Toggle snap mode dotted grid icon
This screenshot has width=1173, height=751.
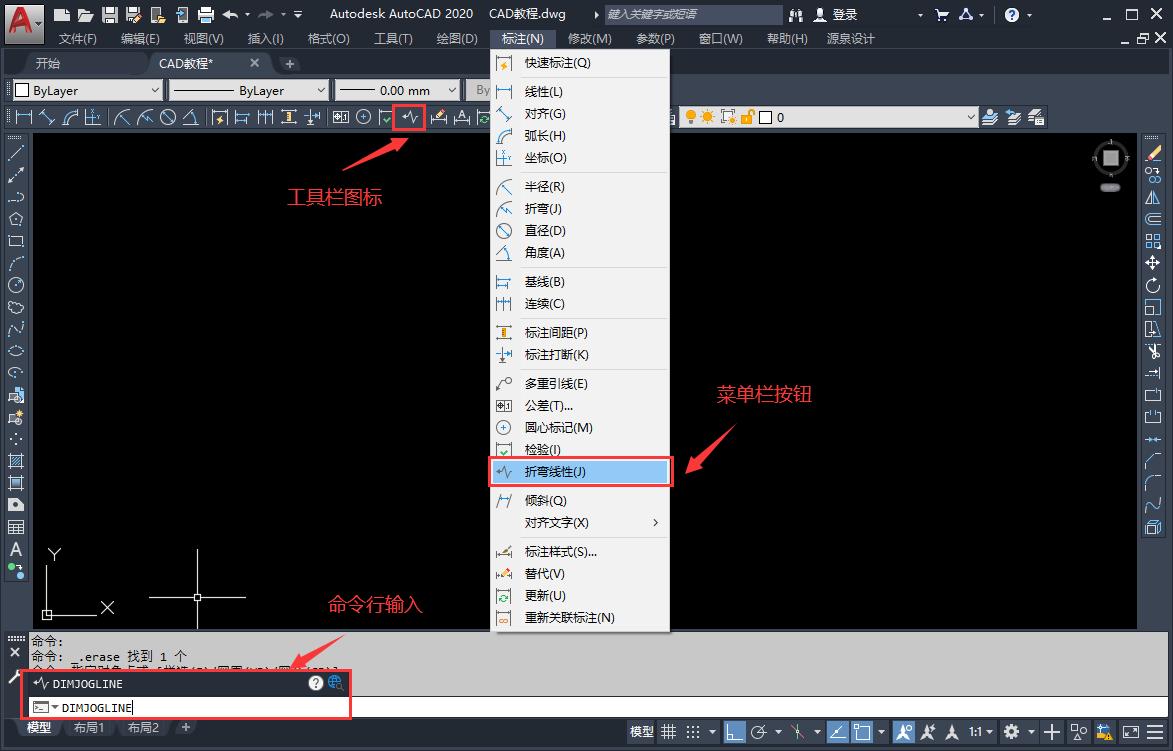coord(693,732)
